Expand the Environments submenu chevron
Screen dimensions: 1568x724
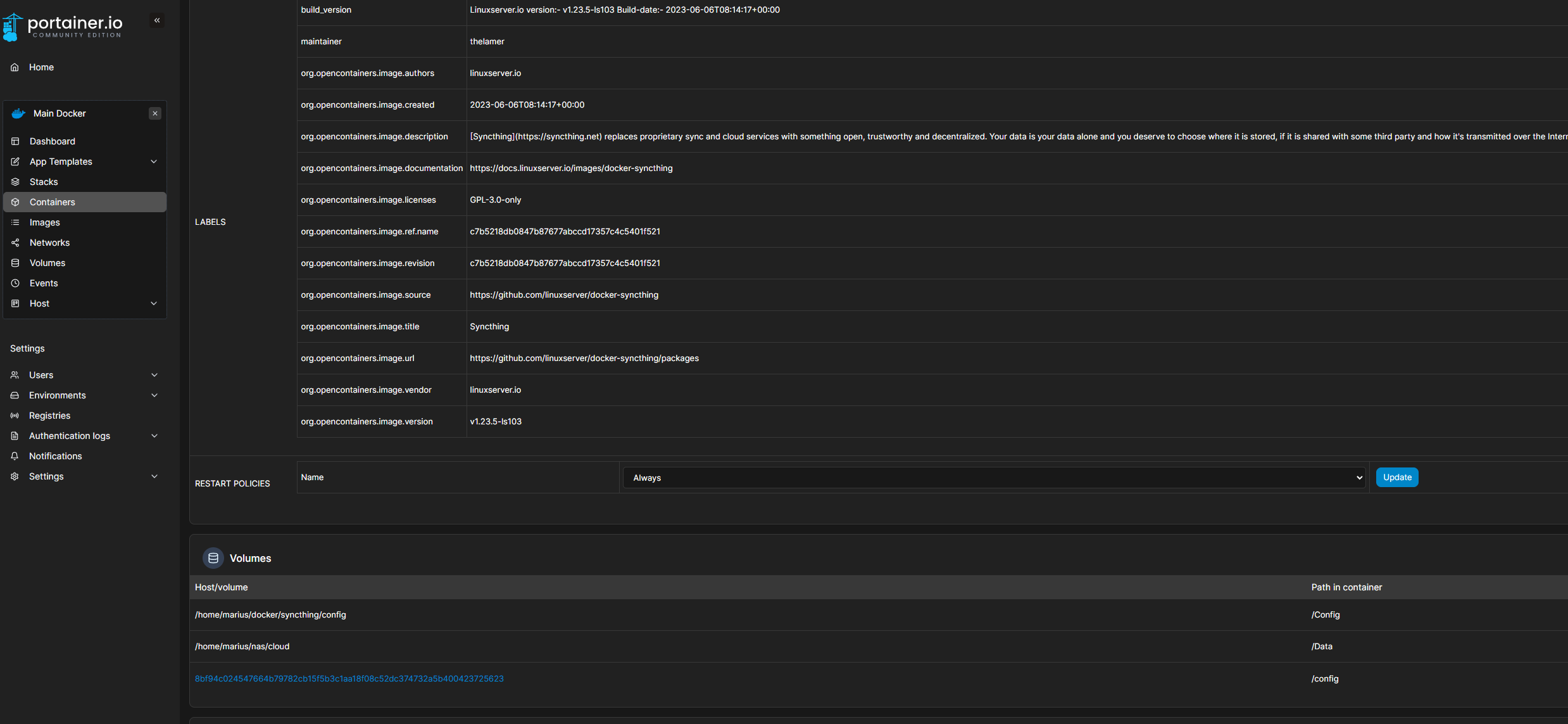click(154, 395)
